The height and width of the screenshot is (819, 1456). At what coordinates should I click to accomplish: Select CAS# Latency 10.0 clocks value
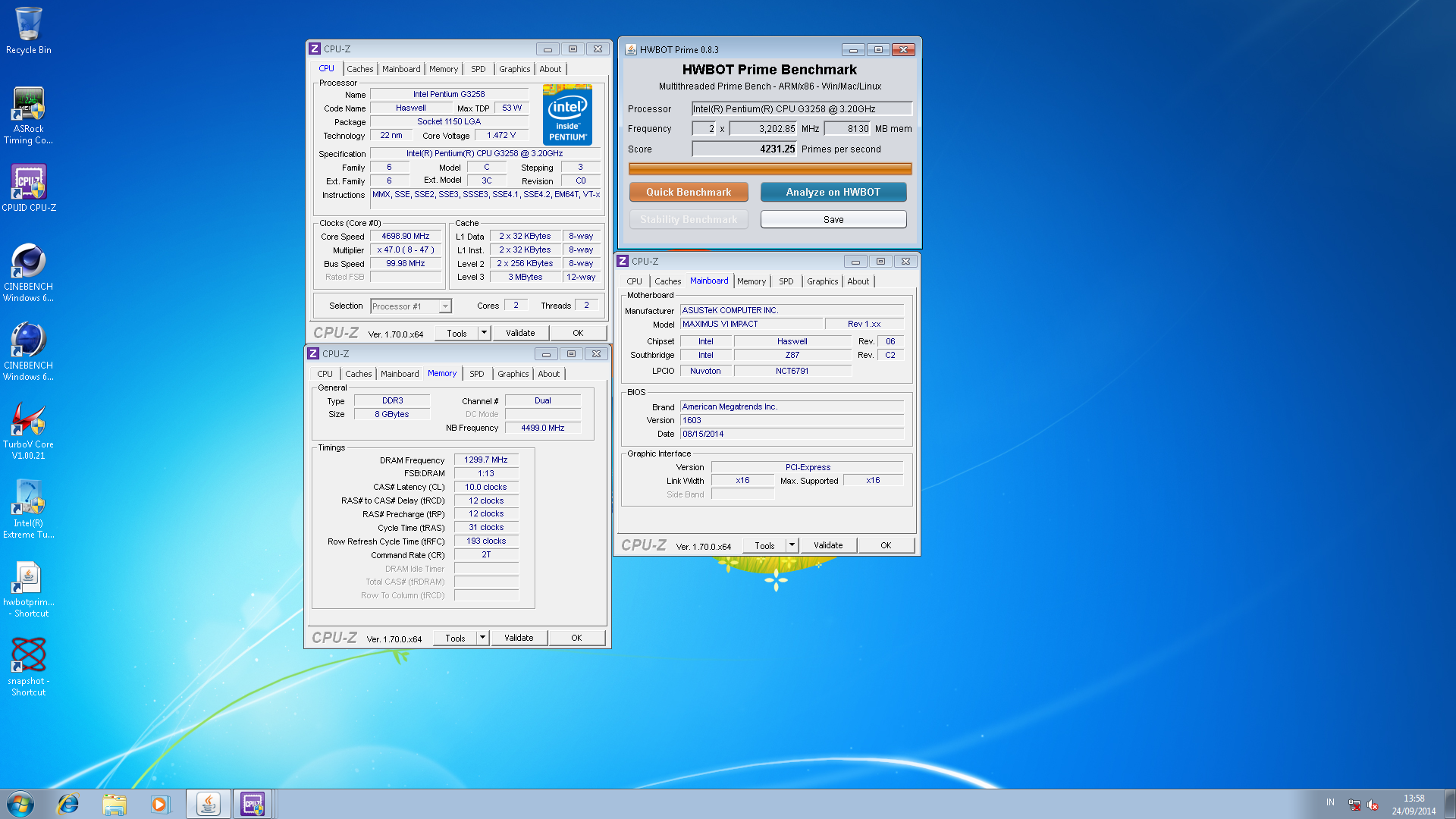pos(486,487)
